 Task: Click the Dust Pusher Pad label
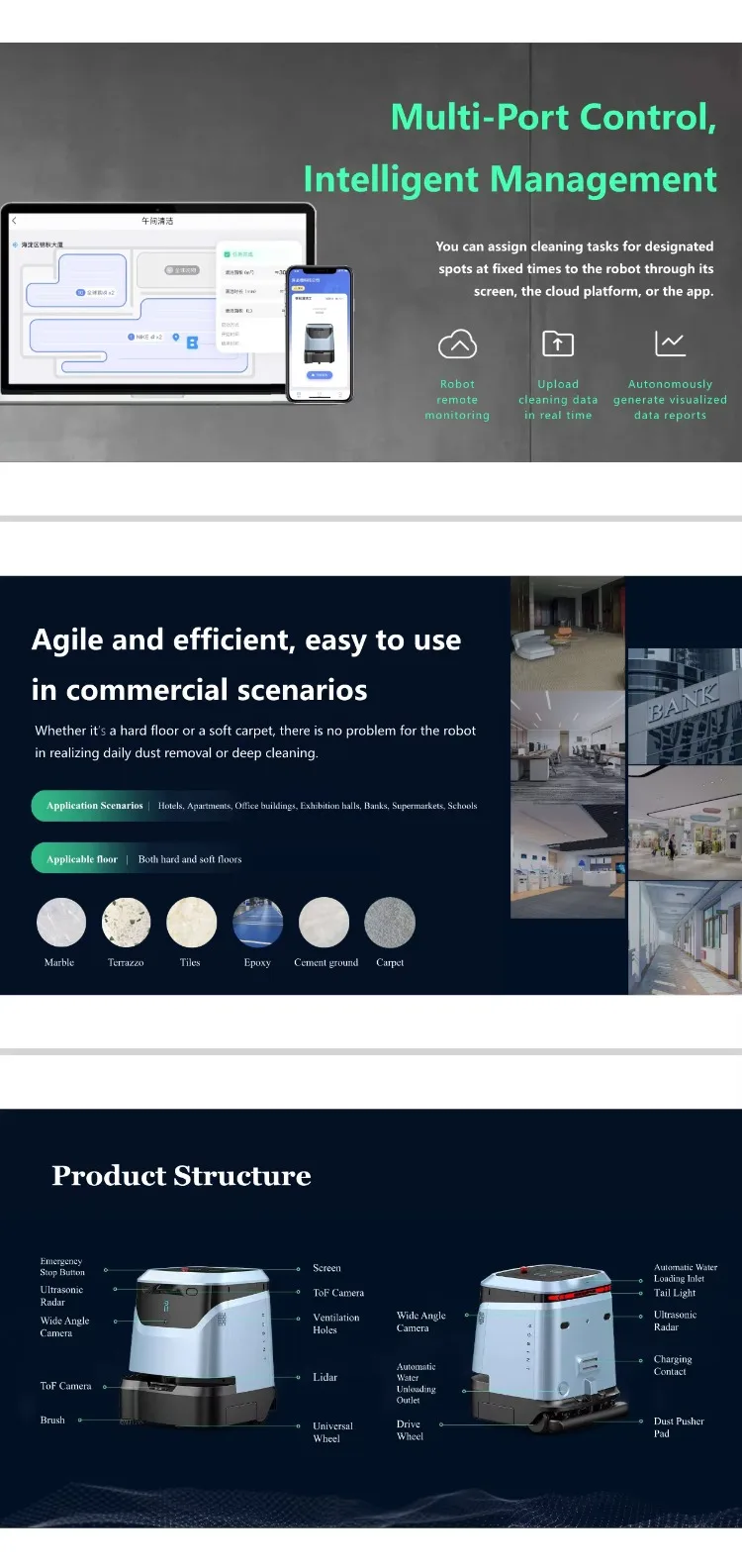click(679, 1426)
